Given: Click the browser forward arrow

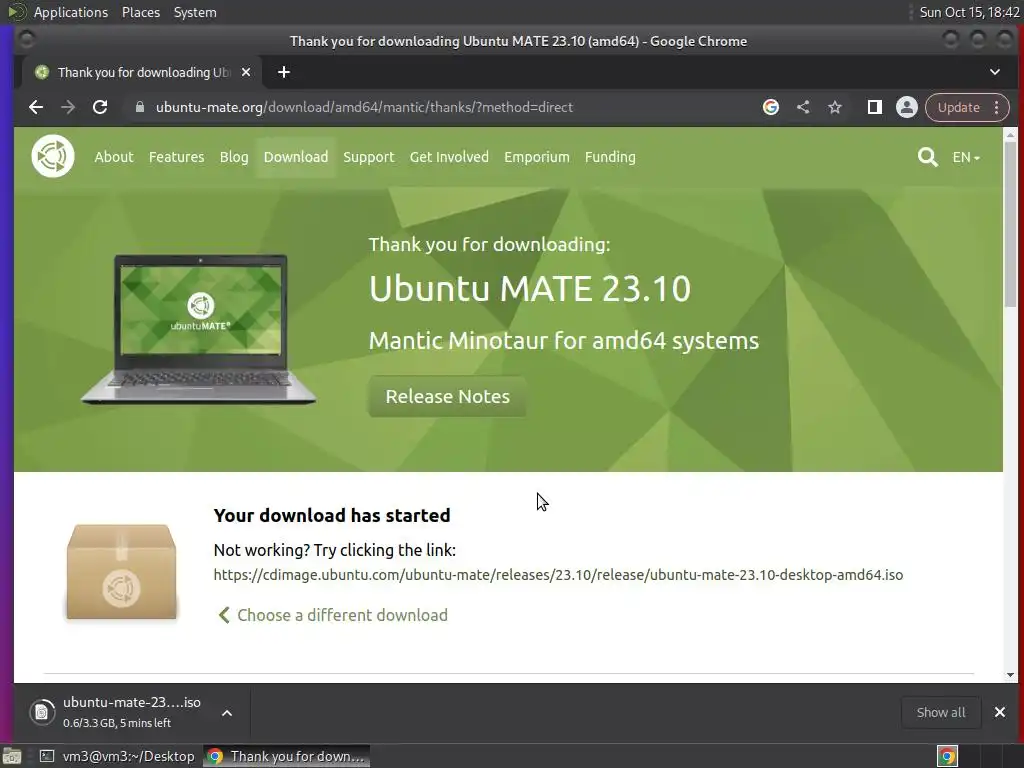Looking at the screenshot, I should click(x=68, y=107).
